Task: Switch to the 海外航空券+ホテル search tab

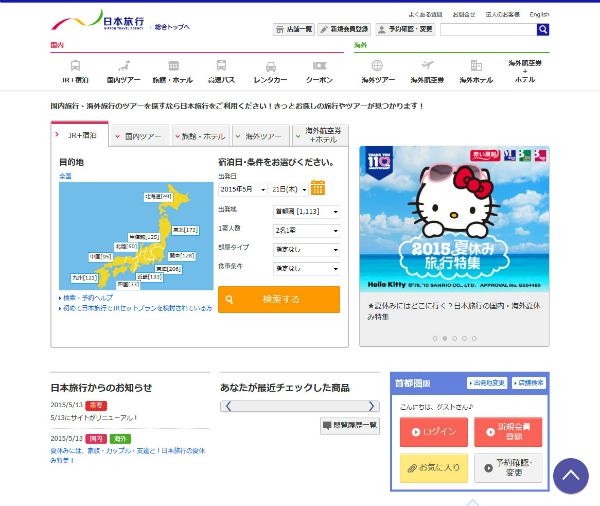Action: pyautogui.click(x=320, y=135)
